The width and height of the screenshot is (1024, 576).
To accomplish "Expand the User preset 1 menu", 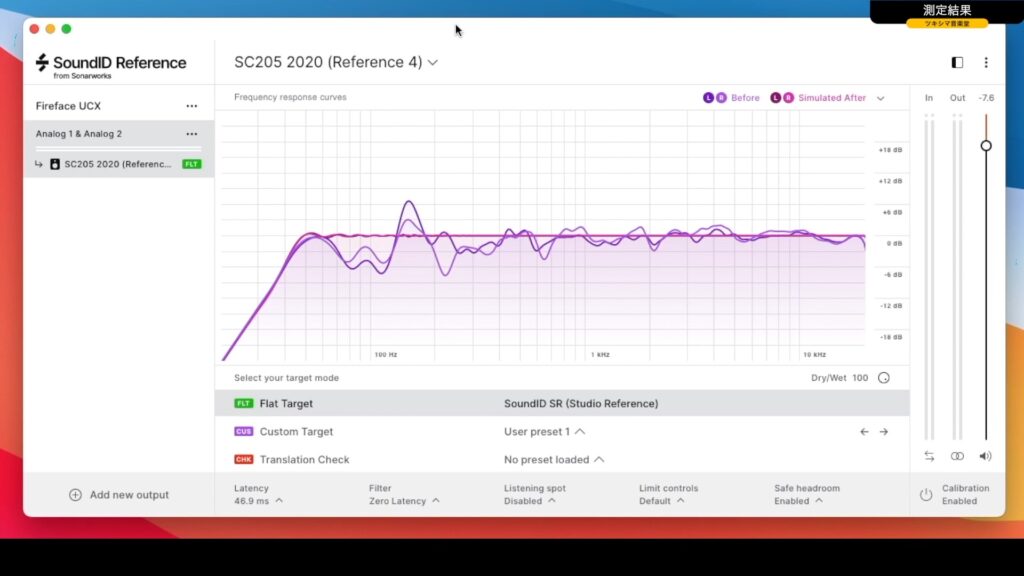I will [x=545, y=432].
